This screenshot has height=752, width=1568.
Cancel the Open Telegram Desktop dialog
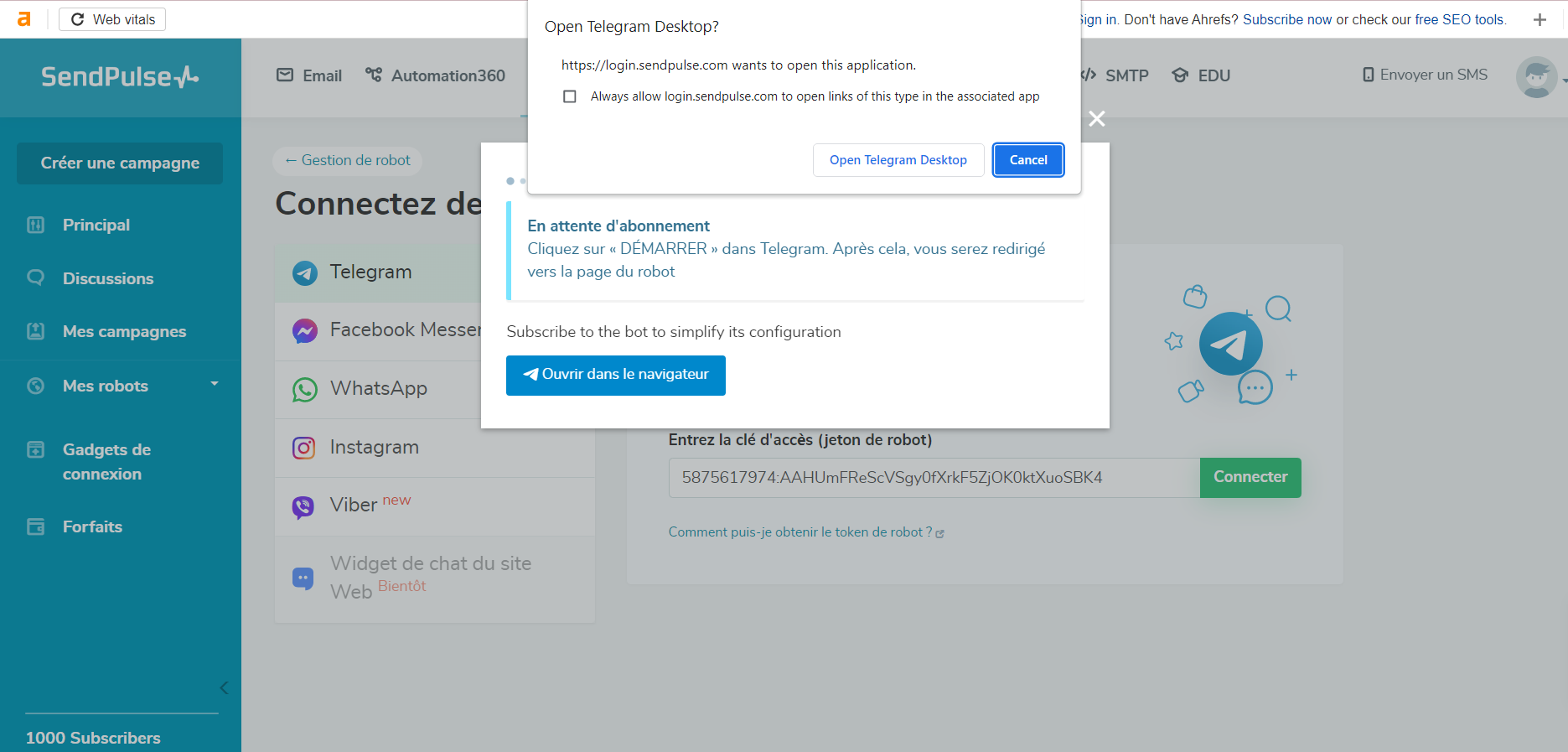(1028, 160)
